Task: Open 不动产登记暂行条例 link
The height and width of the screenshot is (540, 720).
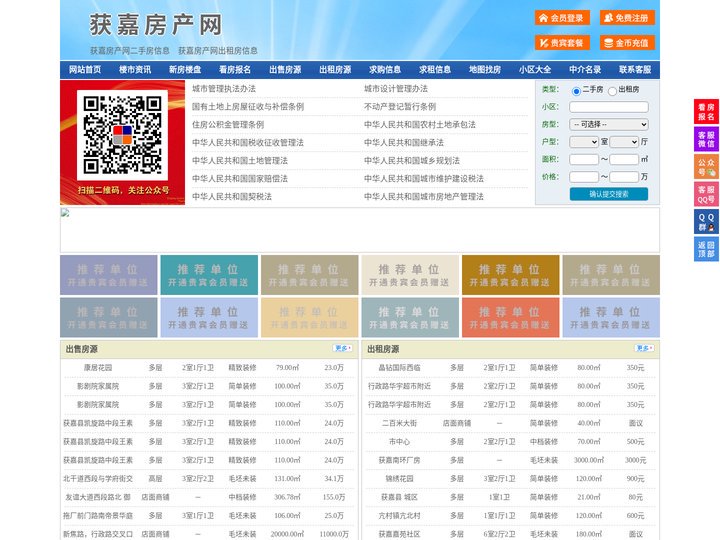Action: tap(400, 107)
